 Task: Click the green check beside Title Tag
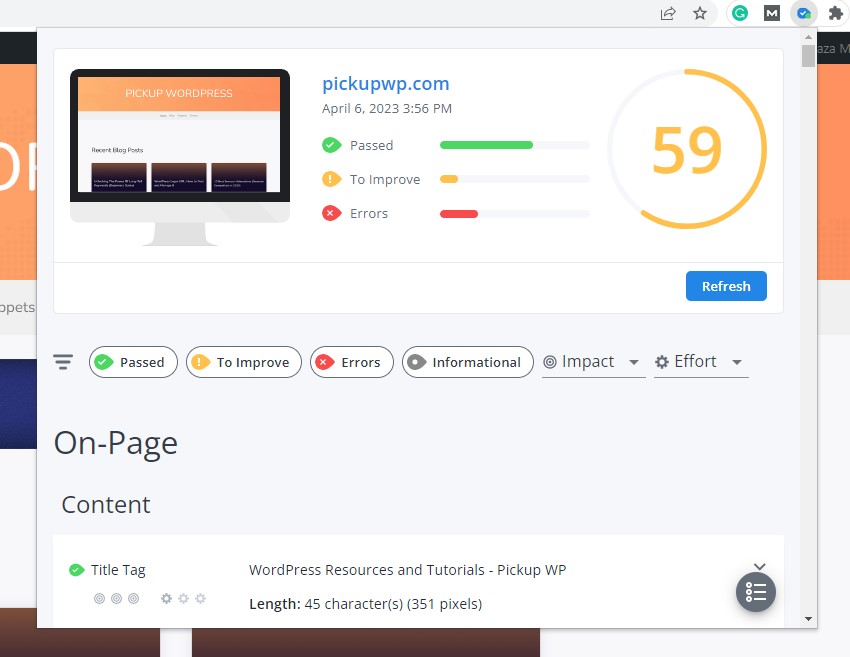tap(76, 570)
